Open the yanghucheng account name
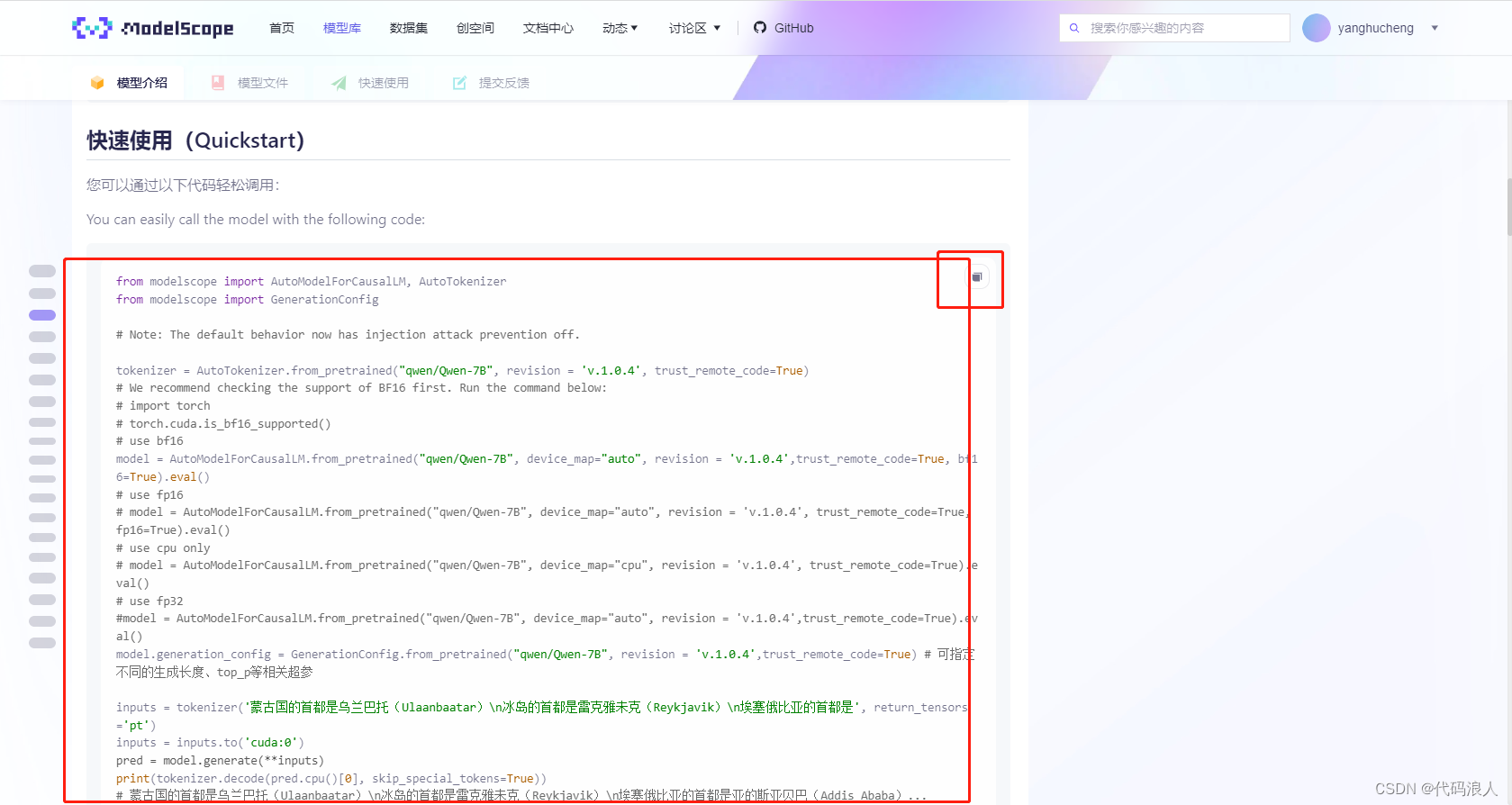The width and height of the screenshot is (1512, 805). [x=1376, y=28]
